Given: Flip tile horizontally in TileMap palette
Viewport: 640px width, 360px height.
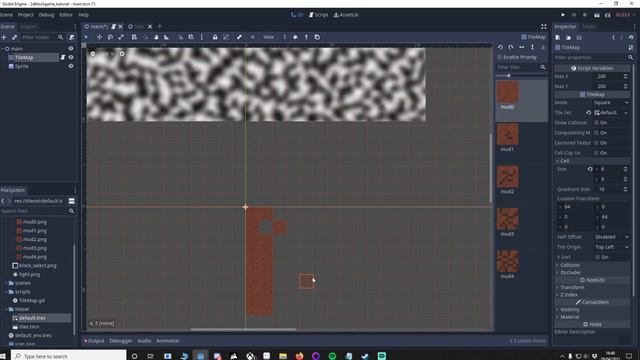Looking at the screenshot, I should coord(522,47).
